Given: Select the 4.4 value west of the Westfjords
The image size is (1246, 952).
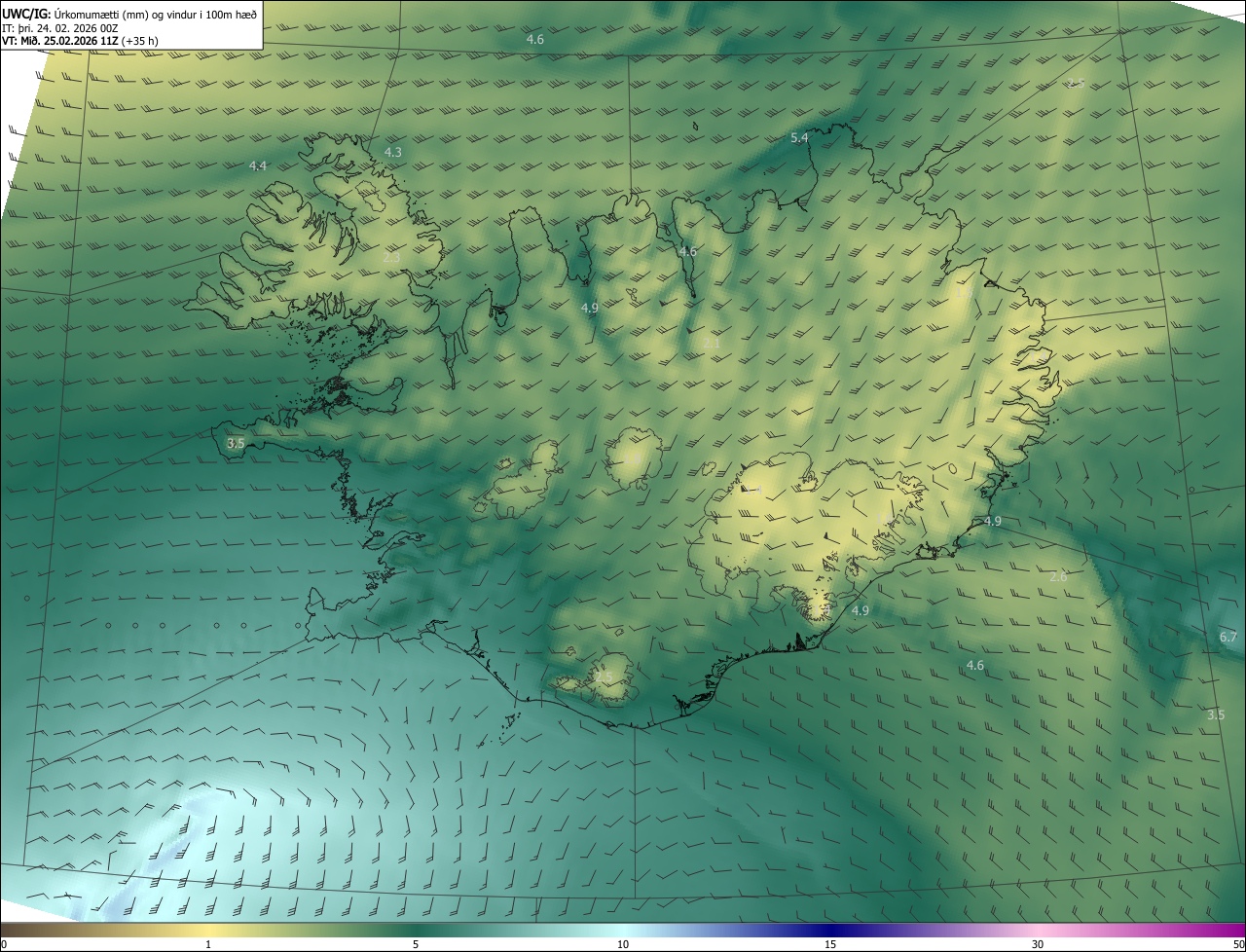Looking at the screenshot, I should pyautogui.click(x=258, y=166).
